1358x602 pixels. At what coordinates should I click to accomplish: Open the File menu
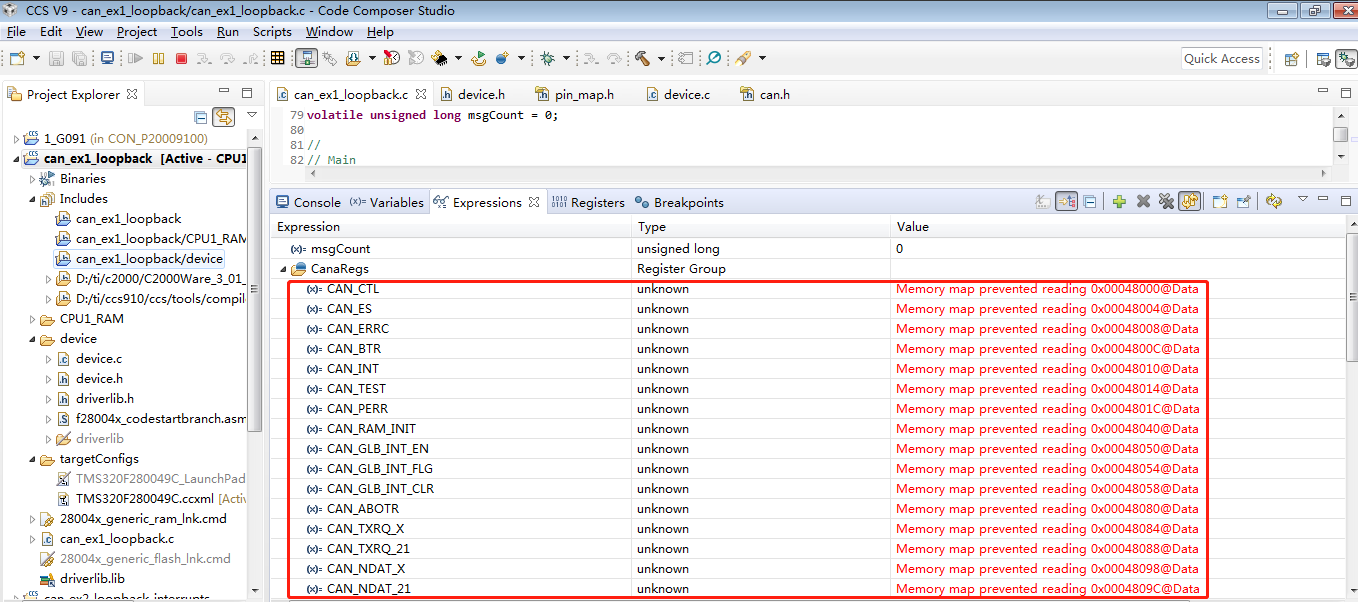pos(16,31)
